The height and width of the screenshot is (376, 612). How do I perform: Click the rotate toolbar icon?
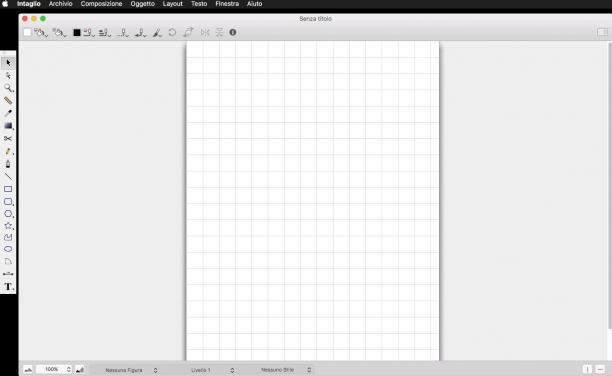[x=172, y=32]
